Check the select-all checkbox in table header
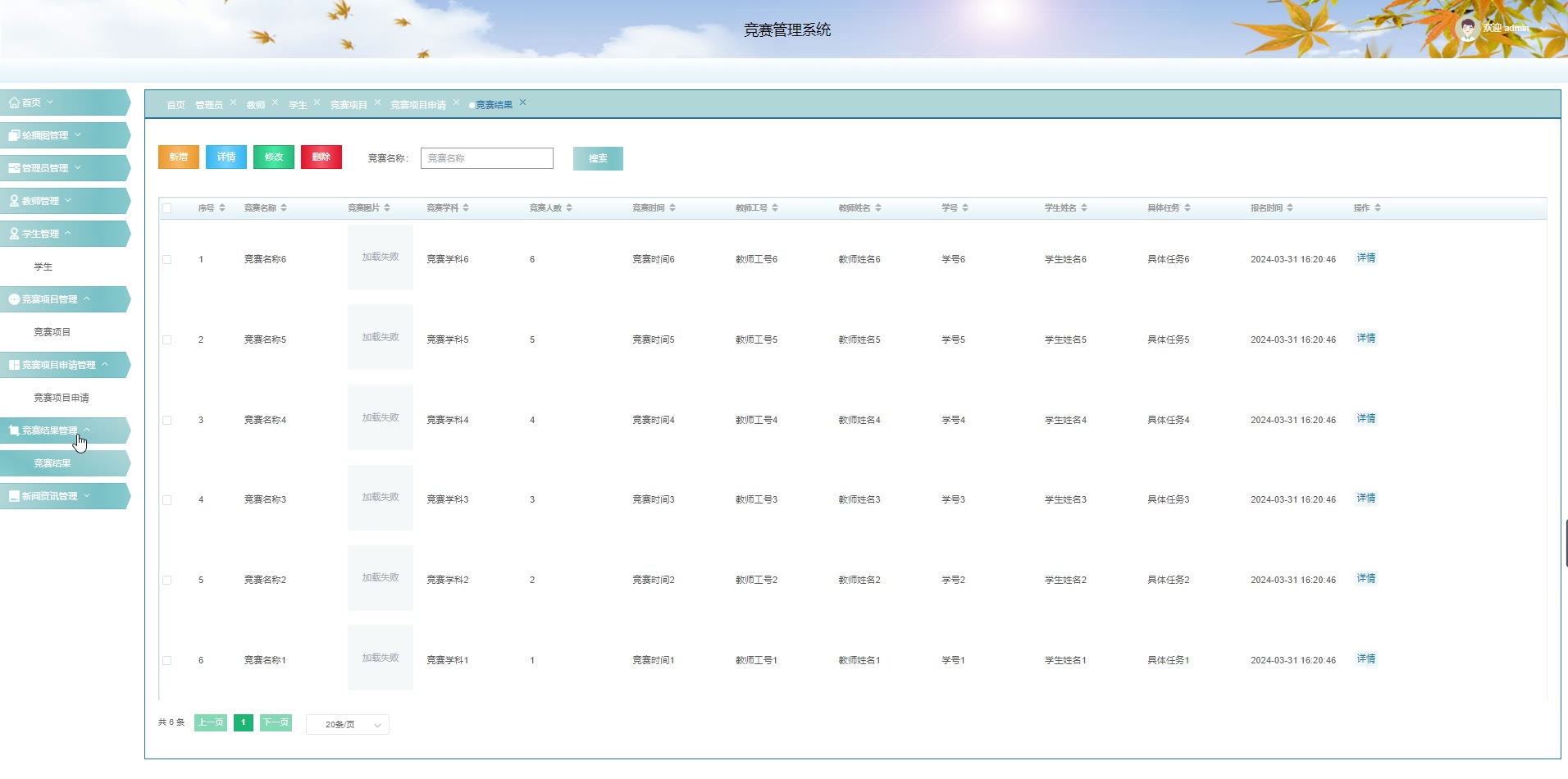Viewport: 1568px width, 779px height. (167, 208)
